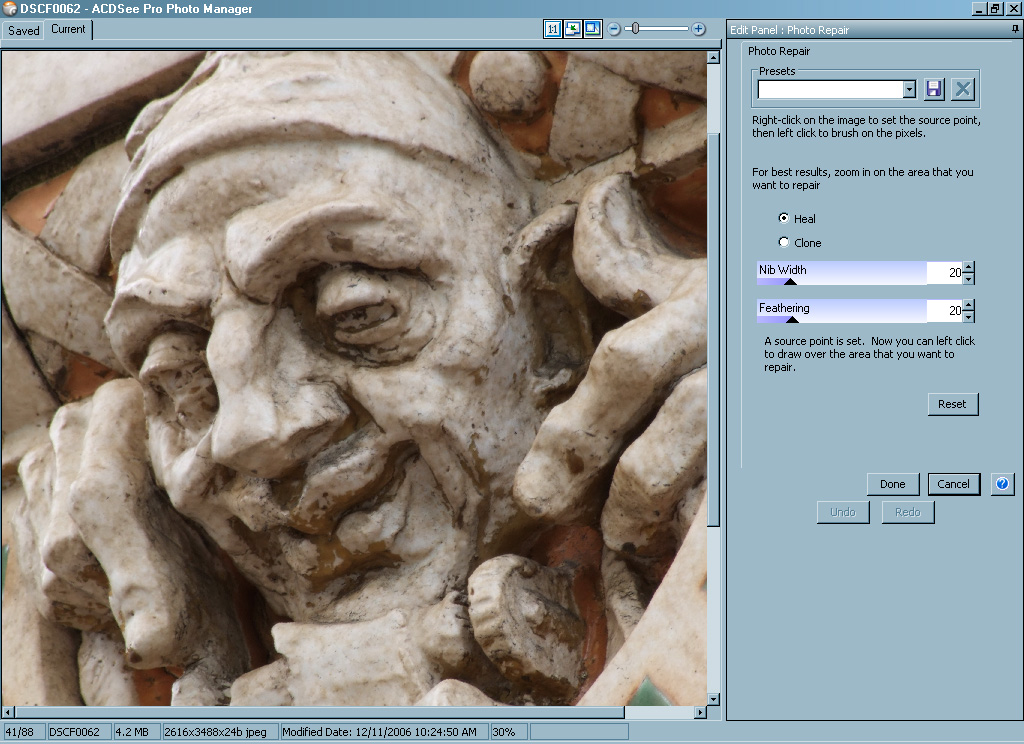Screen dimensions: 1024x744
Task: Save the current preset with floppy icon
Action: click(x=934, y=89)
